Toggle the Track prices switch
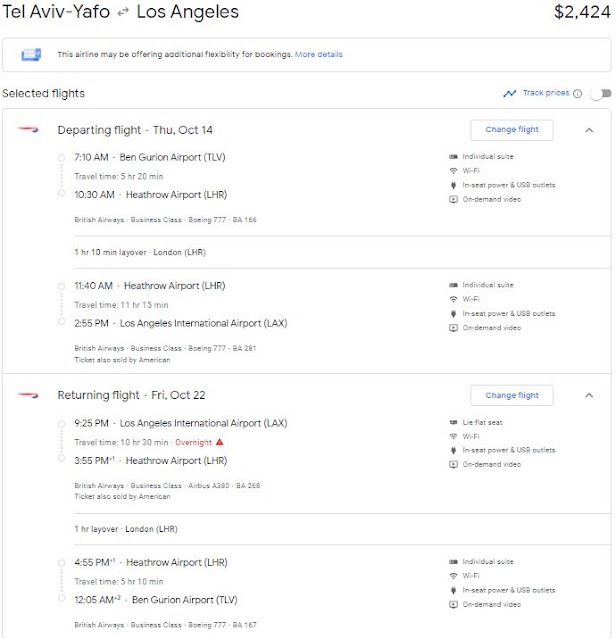The width and height of the screenshot is (616, 639). (x=602, y=94)
